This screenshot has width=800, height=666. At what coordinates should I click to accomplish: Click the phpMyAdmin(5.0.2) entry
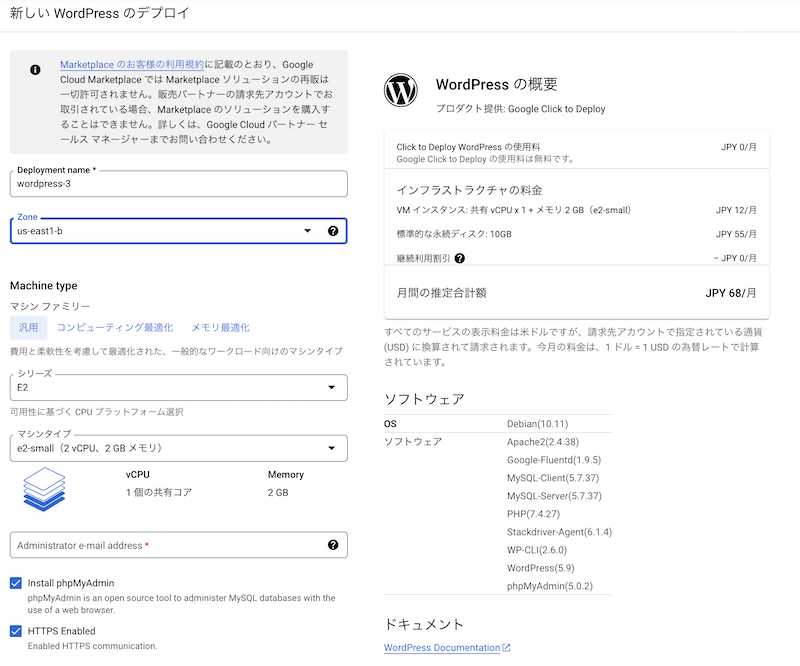(550, 586)
